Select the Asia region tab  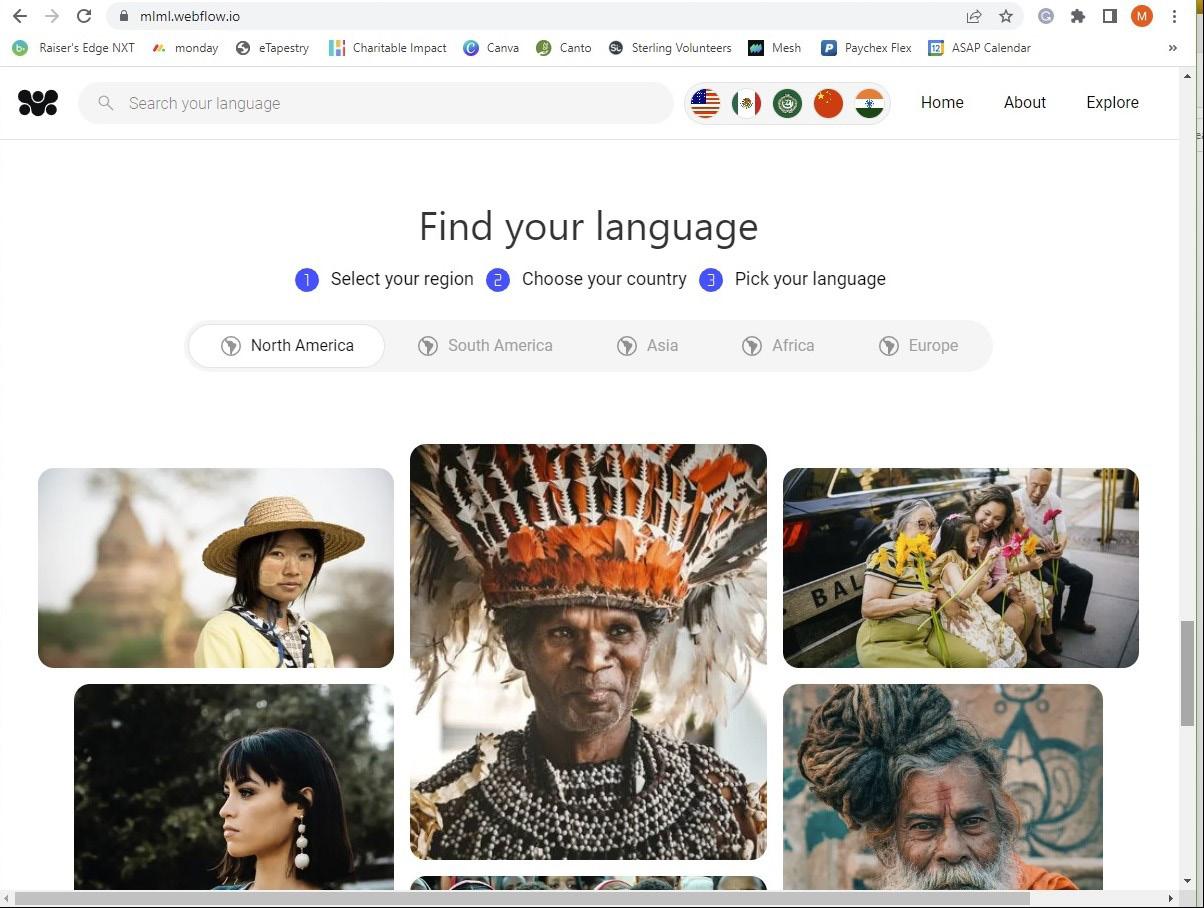pyautogui.click(x=647, y=346)
